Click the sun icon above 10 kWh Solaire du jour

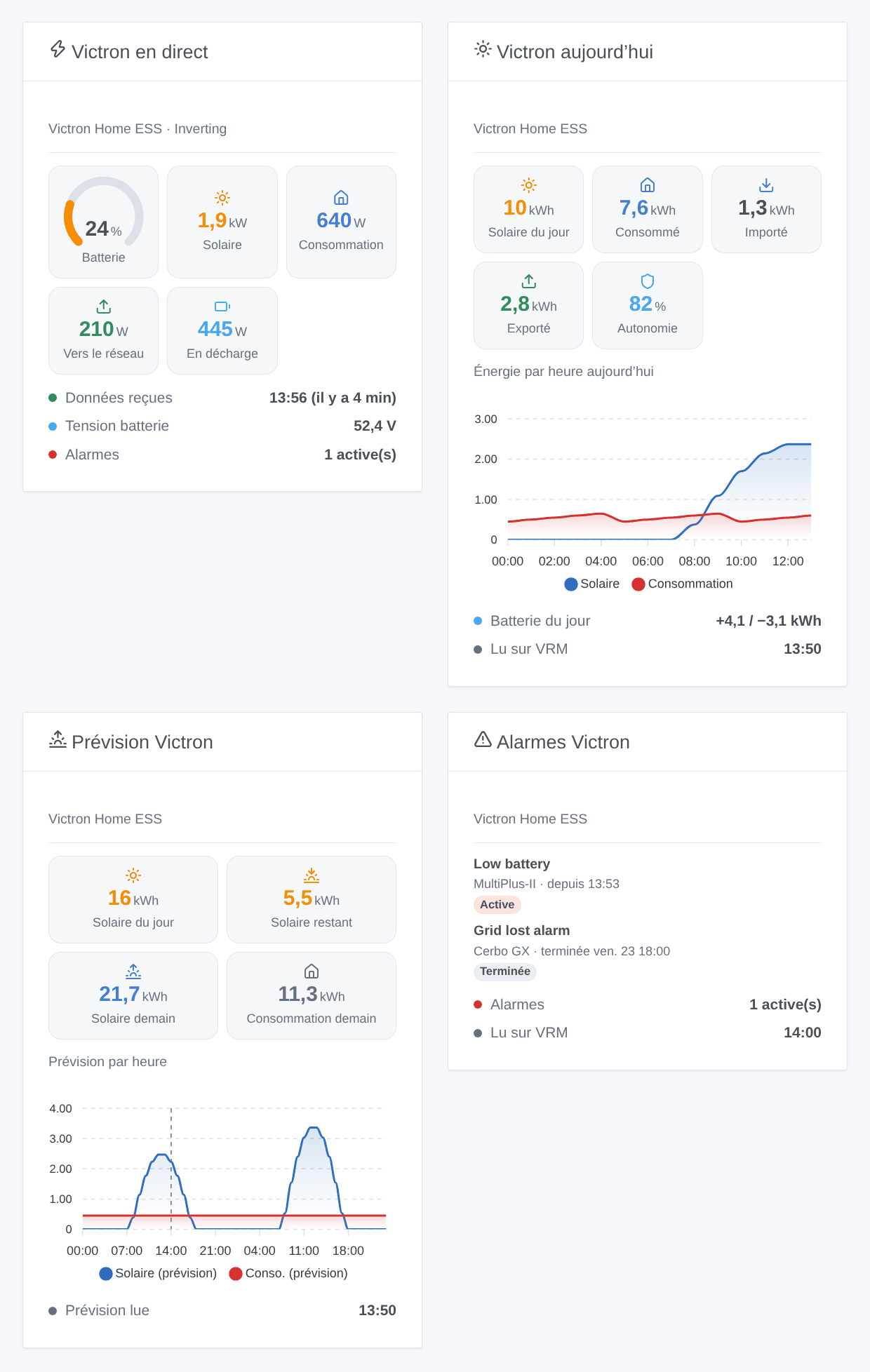[529, 185]
